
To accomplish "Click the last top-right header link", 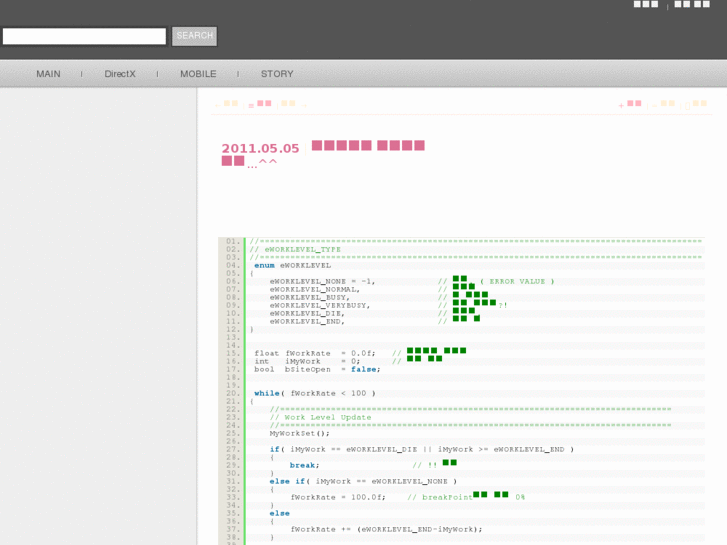I will (x=692, y=5).
